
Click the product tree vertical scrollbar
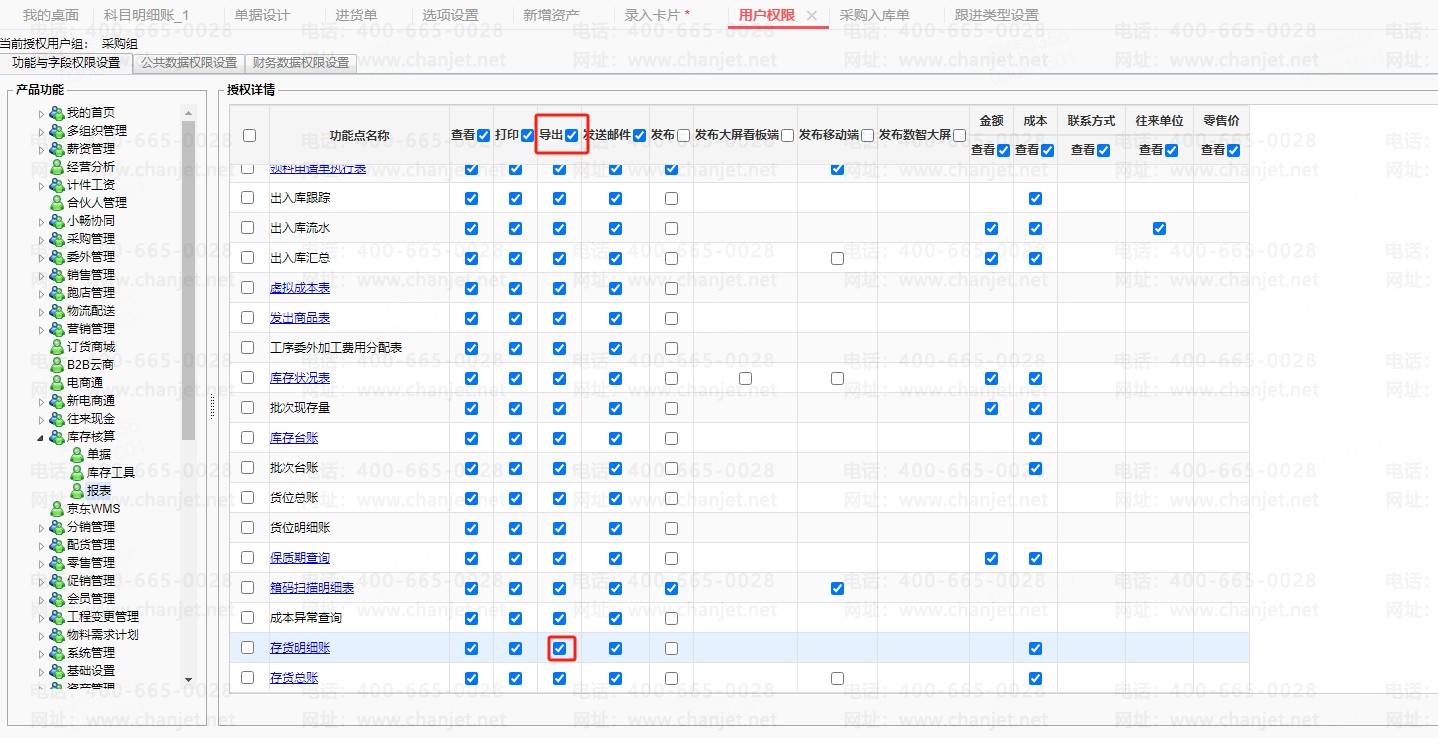[188, 280]
